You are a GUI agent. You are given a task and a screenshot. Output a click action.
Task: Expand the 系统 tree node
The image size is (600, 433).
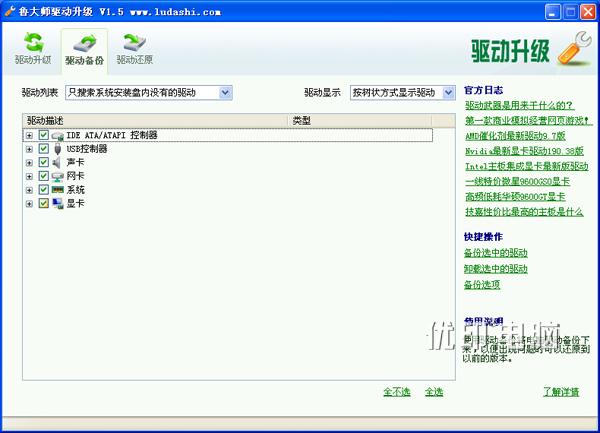pyautogui.click(x=29, y=190)
